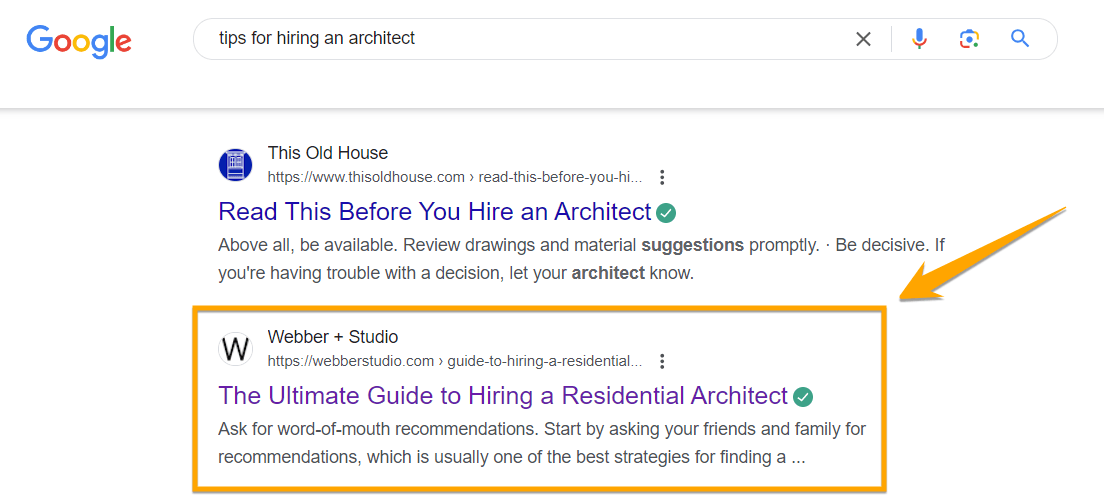Click the This Old House result snippet text

point(580,259)
